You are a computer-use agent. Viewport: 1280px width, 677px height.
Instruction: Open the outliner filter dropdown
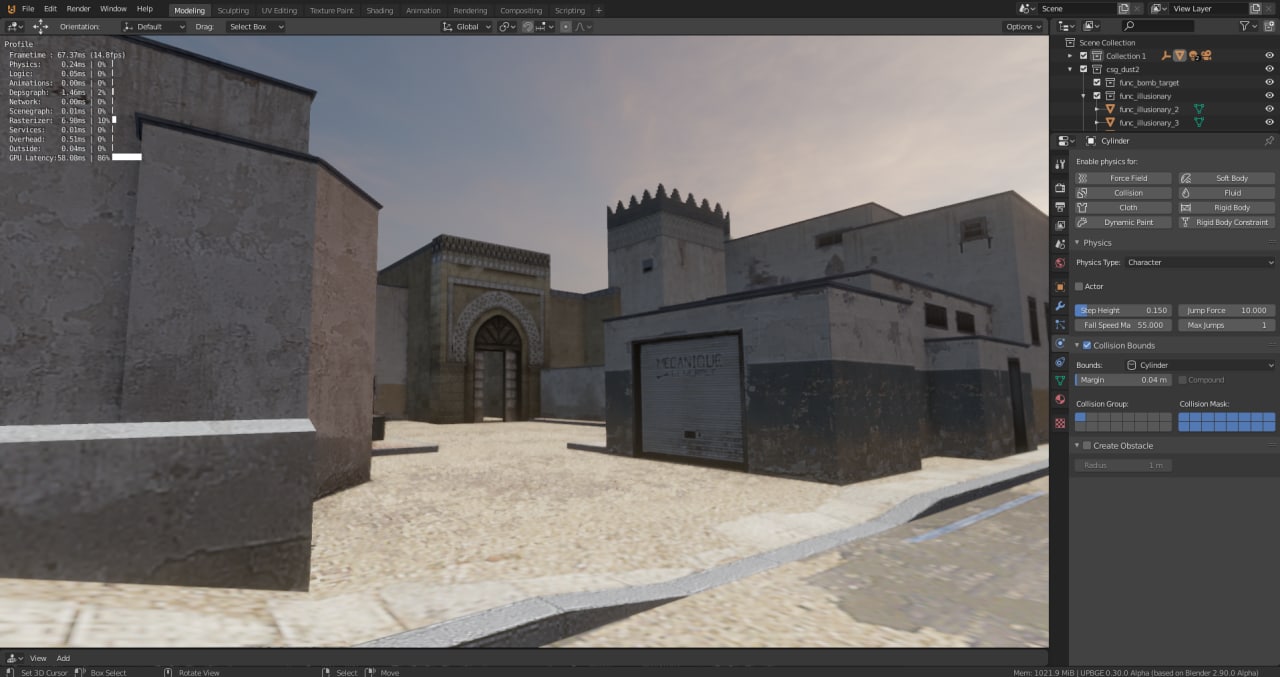pos(1248,26)
